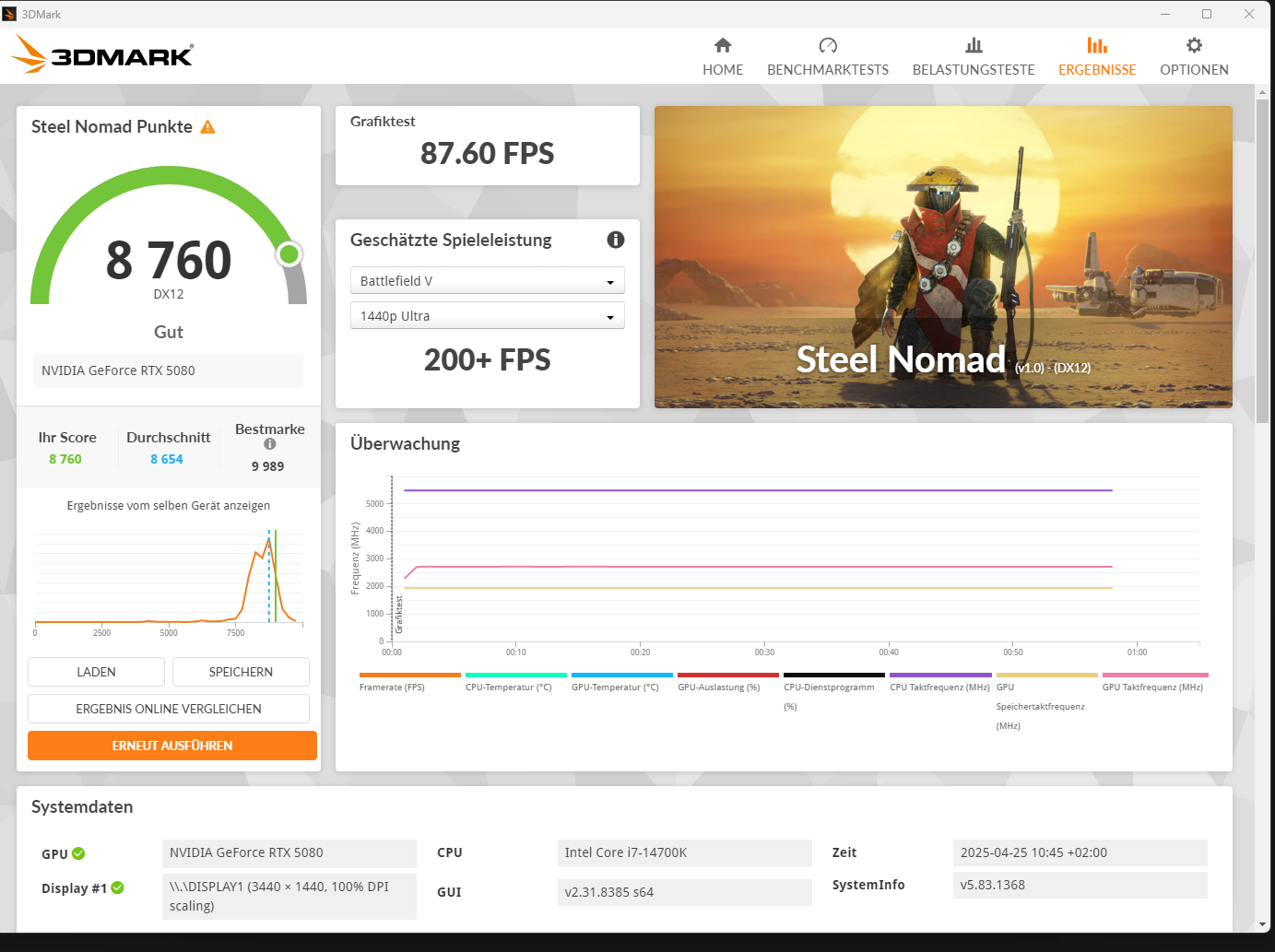This screenshot has height=952, width=1275.
Task: Toggle the CPU-Dienstprogramm (%) legend entry
Action: [833, 691]
